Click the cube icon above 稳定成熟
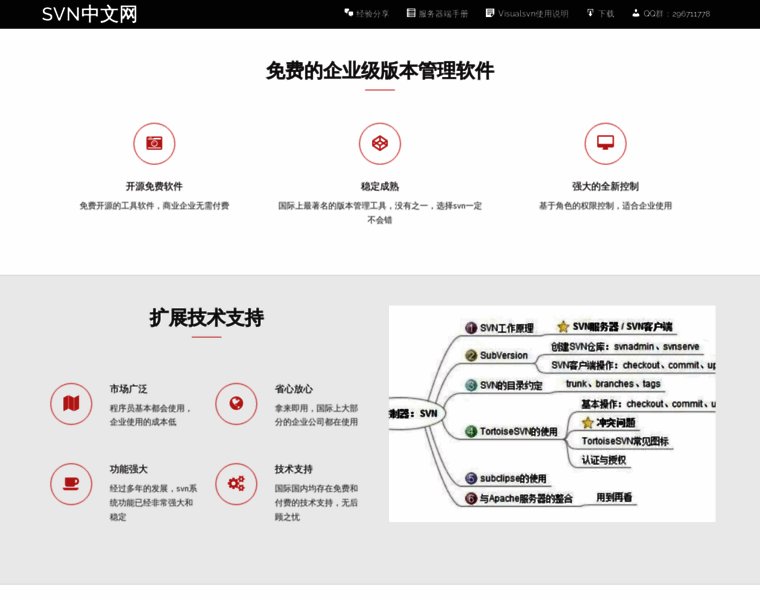This screenshot has height=600, width=760. [380, 143]
